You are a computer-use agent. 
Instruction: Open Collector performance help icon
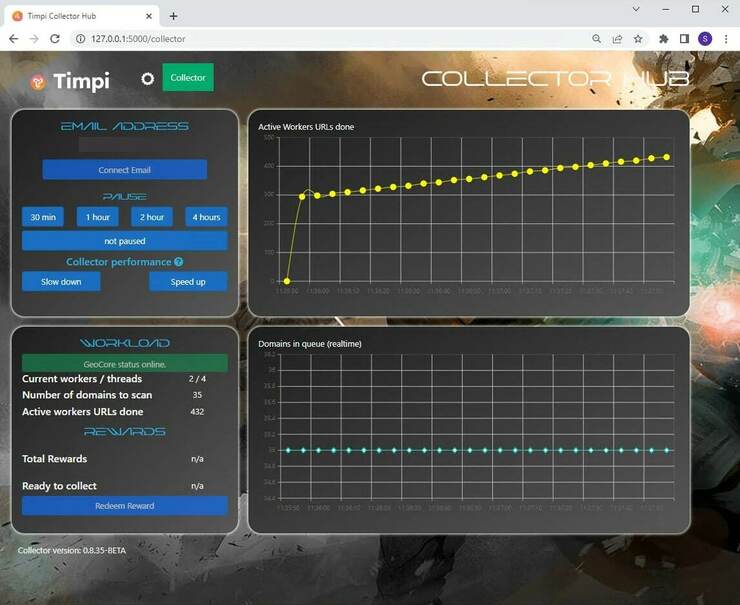(178, 262)
